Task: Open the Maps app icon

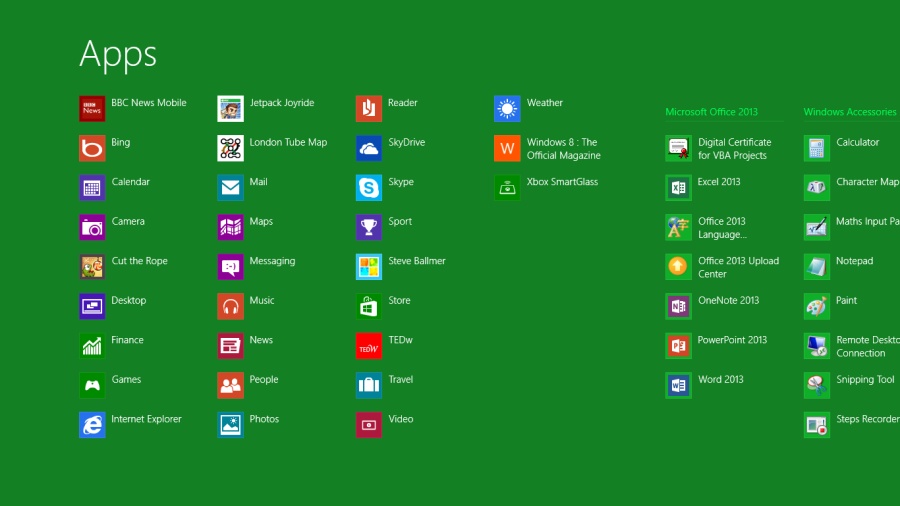Action: 230,227
